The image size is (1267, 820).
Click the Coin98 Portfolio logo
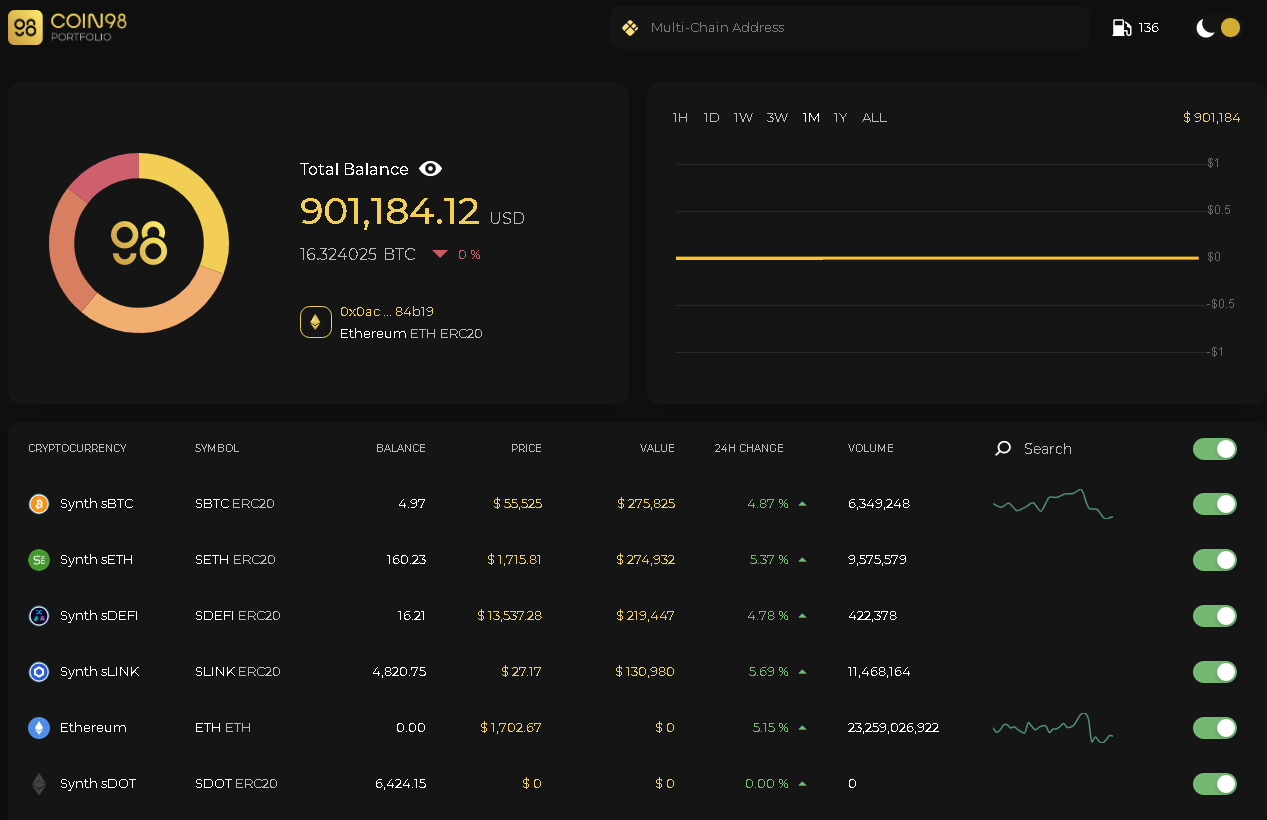click(x=68, y=27)
